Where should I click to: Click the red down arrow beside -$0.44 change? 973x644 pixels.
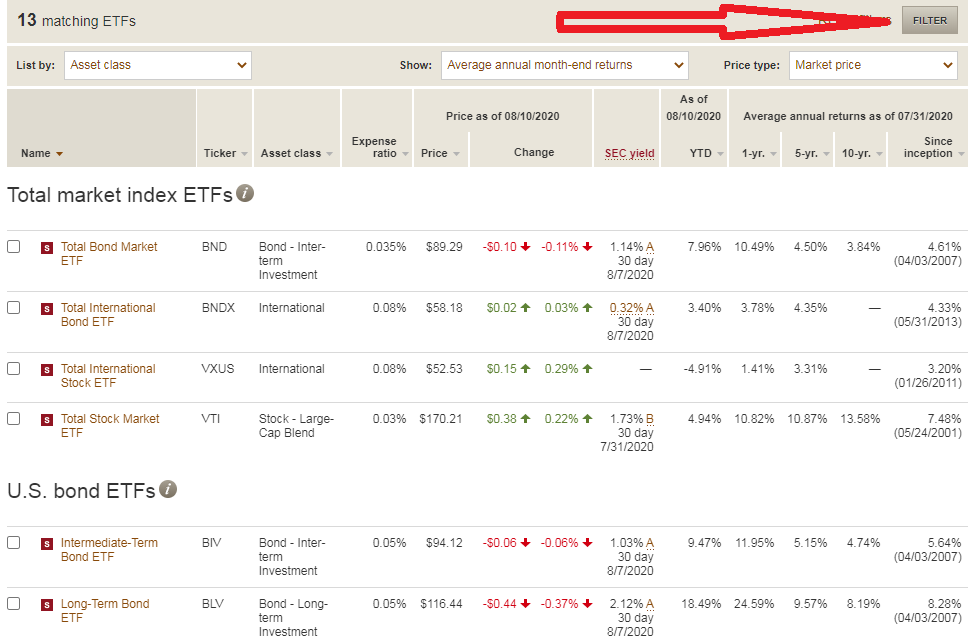(526, 604)
